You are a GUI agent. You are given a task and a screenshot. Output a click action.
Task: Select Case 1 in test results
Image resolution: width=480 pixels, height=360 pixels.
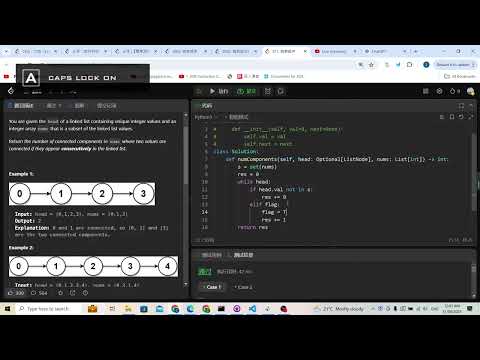212,287
